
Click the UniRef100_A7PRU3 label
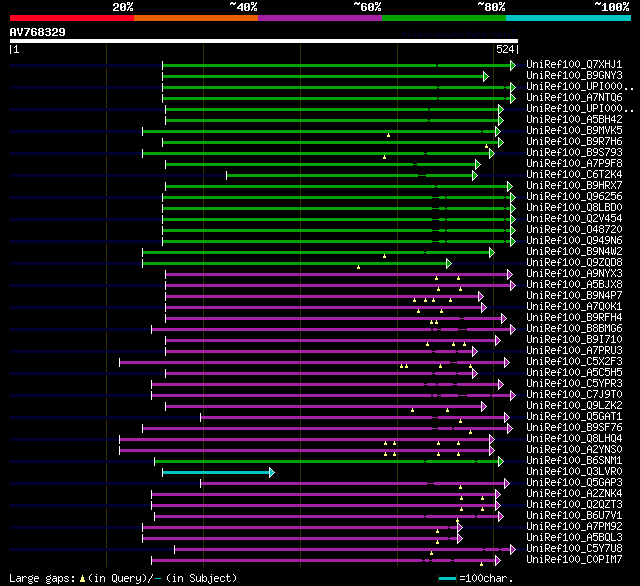click(x=574, y=351)
